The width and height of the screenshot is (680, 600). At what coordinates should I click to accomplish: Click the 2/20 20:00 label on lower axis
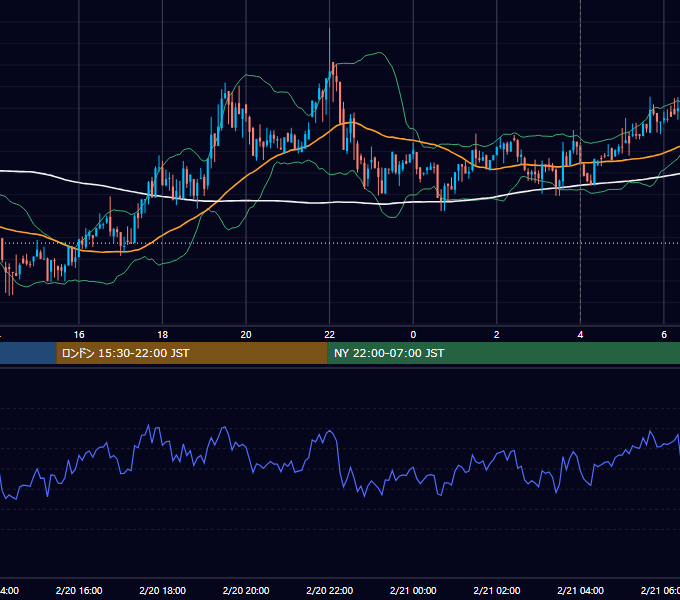[x=246, y=590]
